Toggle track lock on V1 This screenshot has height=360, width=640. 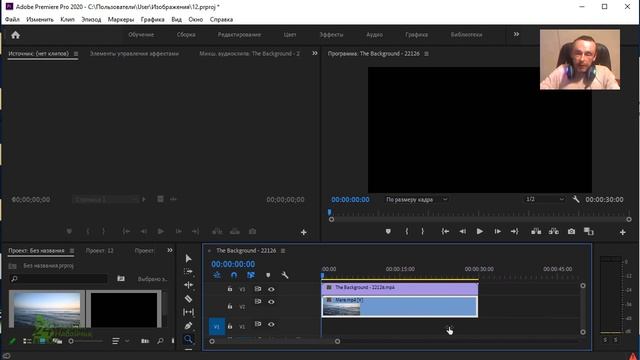(x=230, y=326)
